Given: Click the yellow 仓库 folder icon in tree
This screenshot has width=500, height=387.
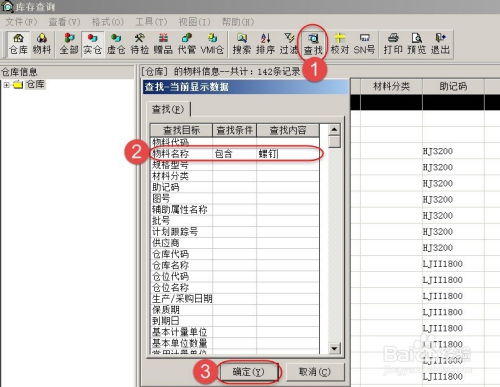Looking at the screenshot, I should [18, 85].
